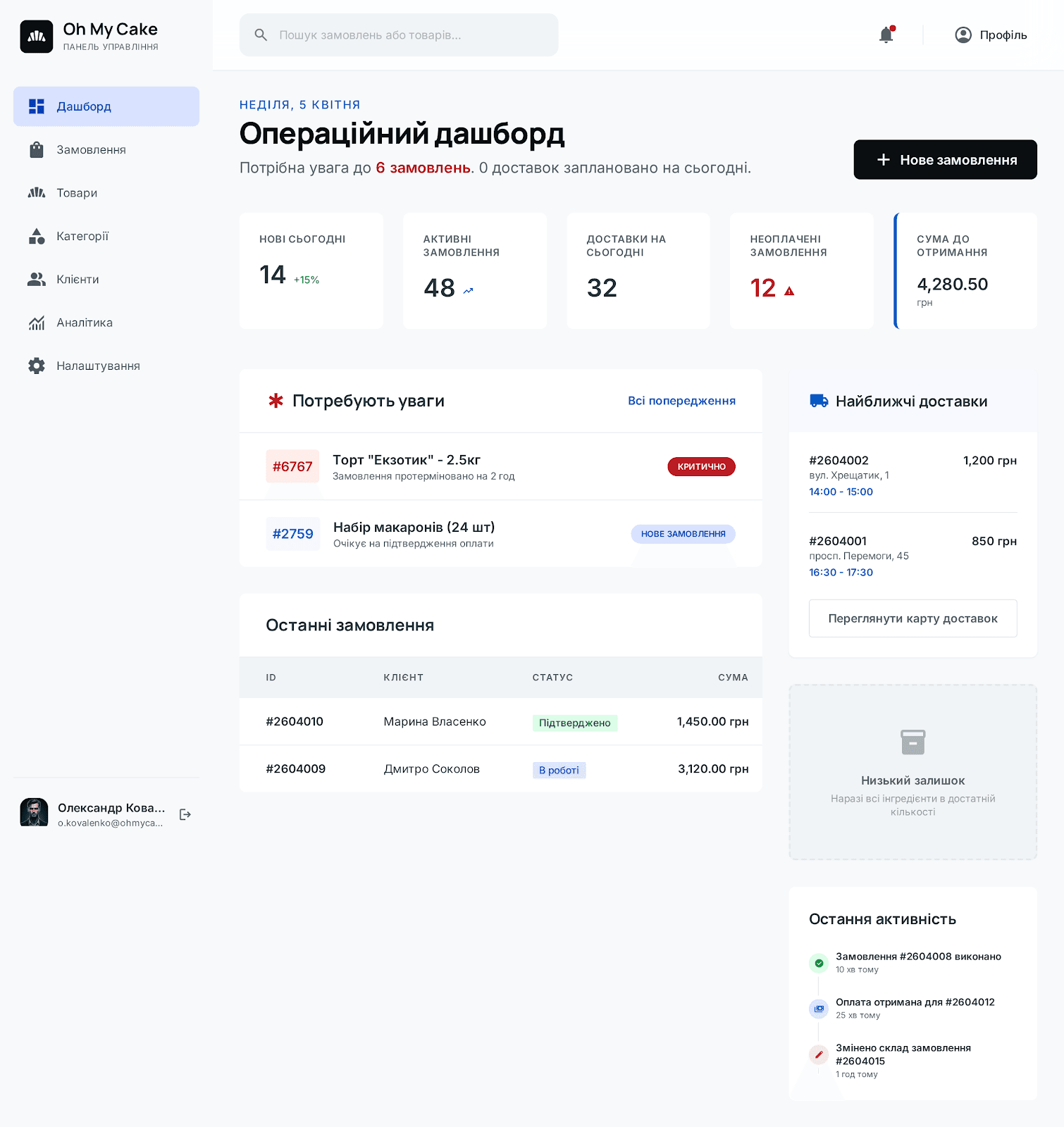Open the Всі попередження link
The width and height of the screenshot is (1064, 1127).
point(681,401)
